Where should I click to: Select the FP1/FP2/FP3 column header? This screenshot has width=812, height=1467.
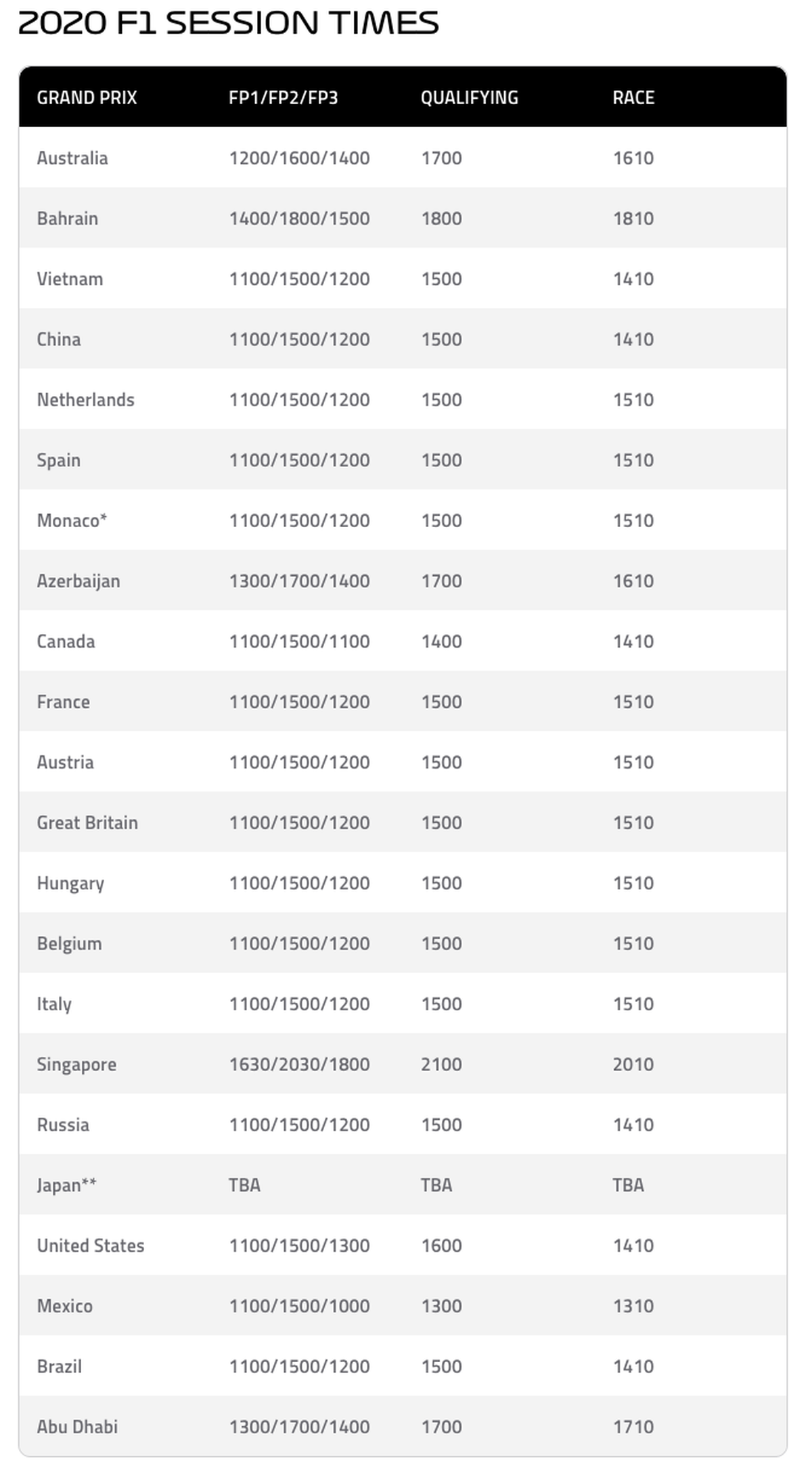(x=283, y=98)
